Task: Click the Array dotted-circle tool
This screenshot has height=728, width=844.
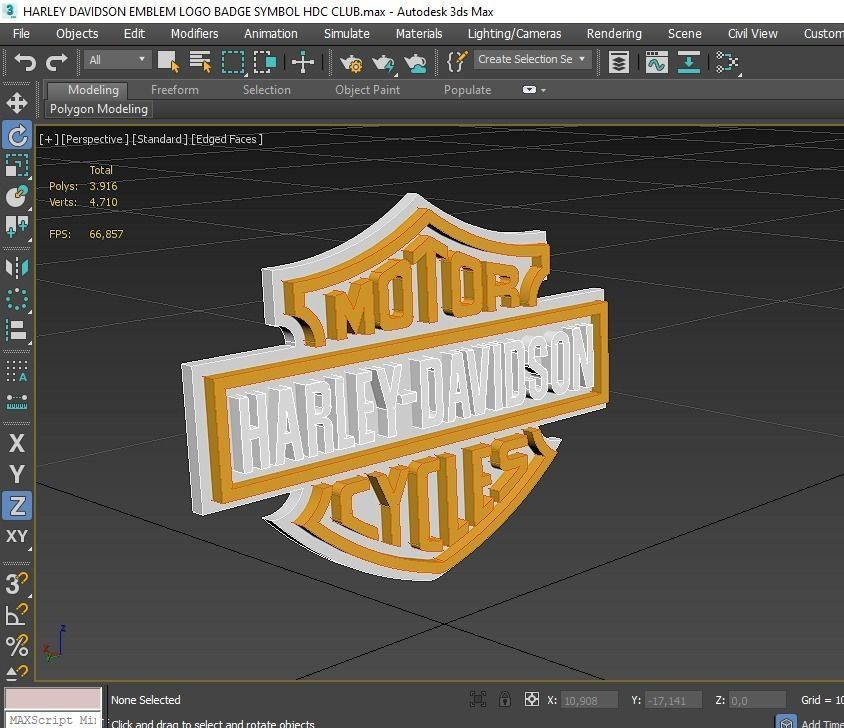Action: (x=17, y=299)
